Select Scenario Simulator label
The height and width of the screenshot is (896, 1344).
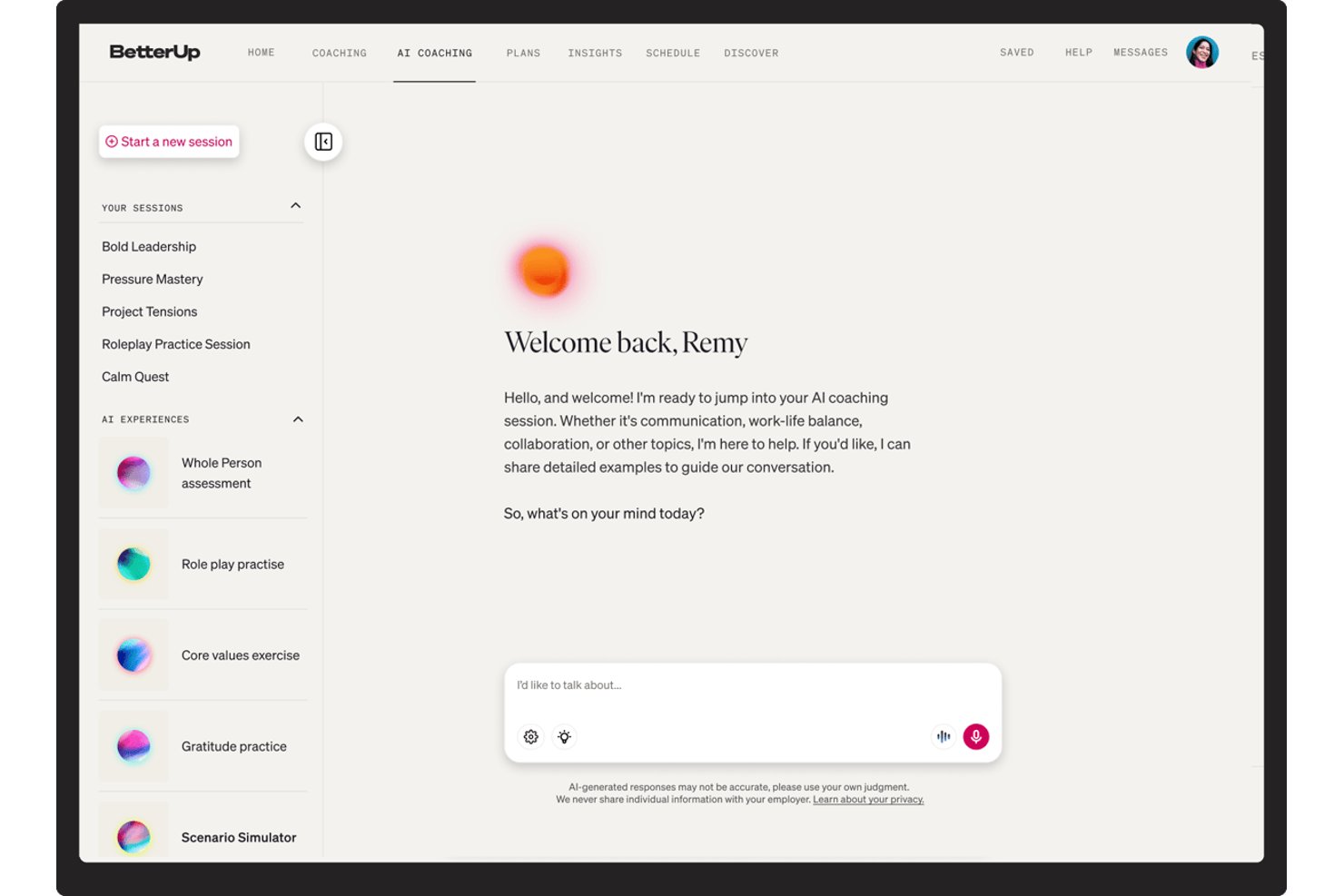tap(239, 837)
